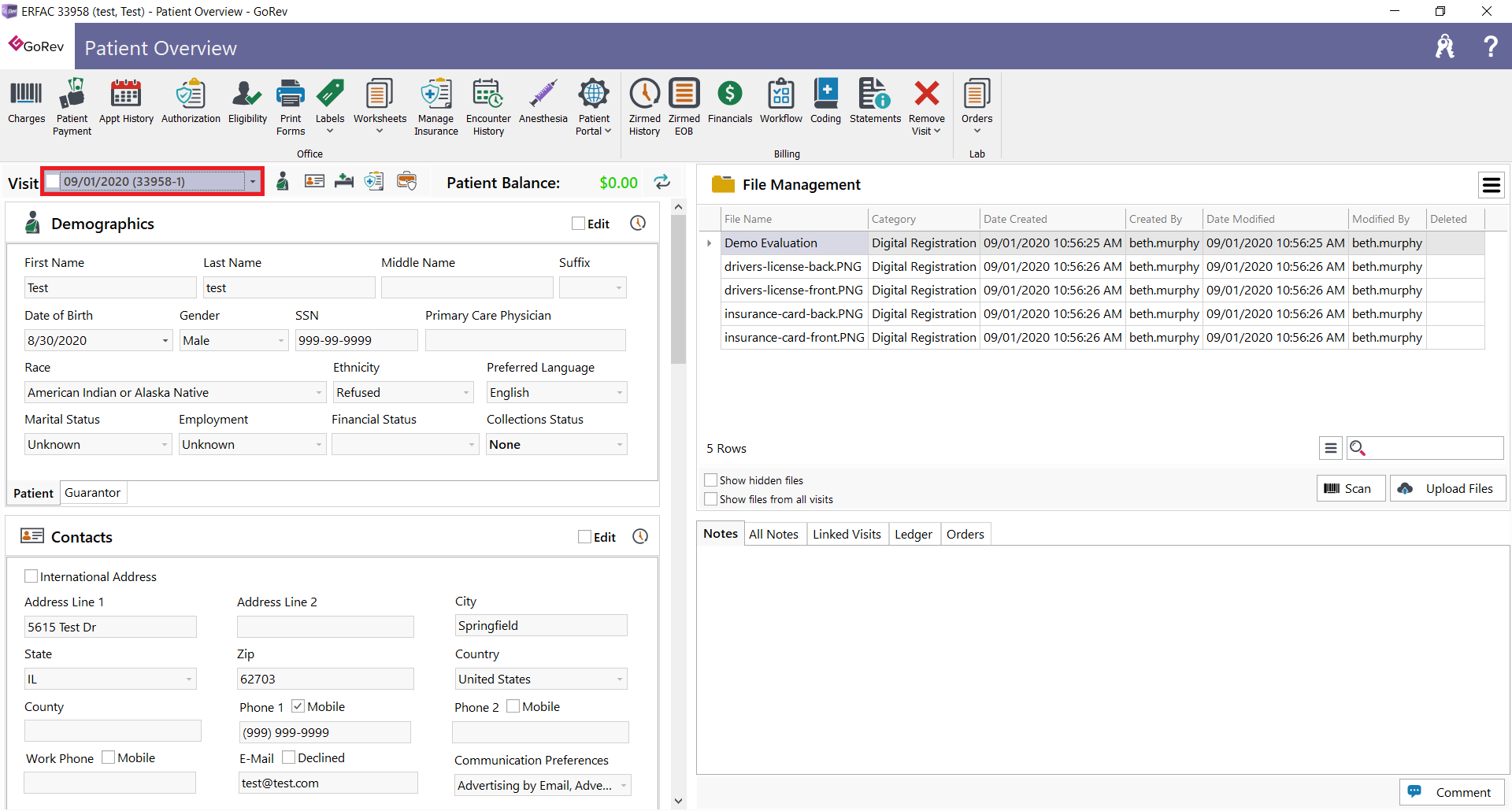1512x811 pixels.
Task: Switch to All Notes tab
Action: (773, 534)
